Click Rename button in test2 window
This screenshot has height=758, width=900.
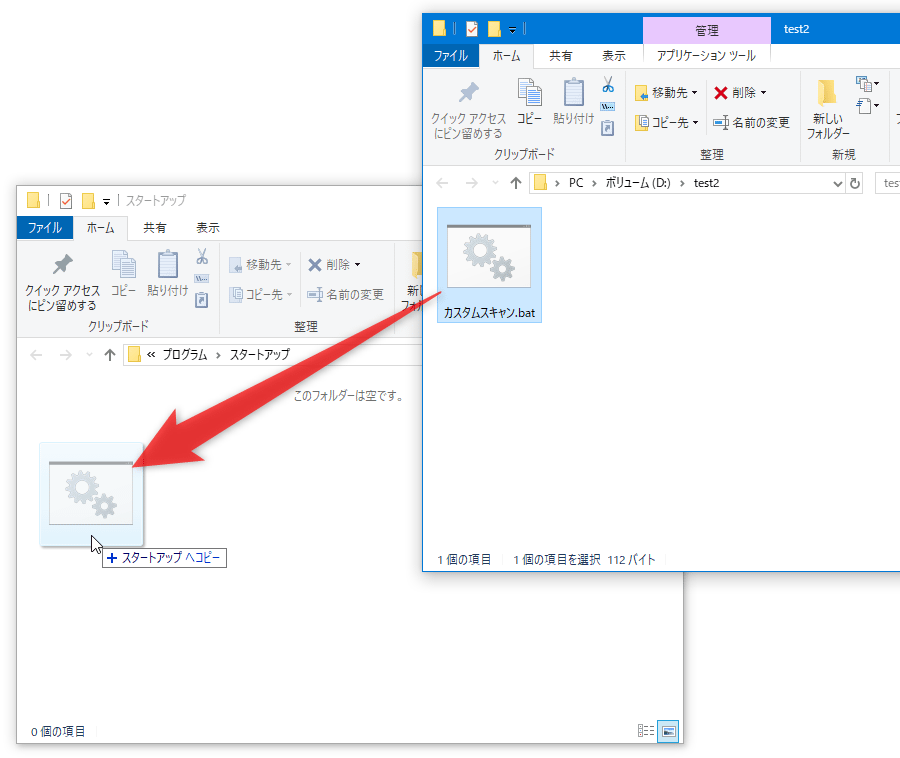click(751, 122)
